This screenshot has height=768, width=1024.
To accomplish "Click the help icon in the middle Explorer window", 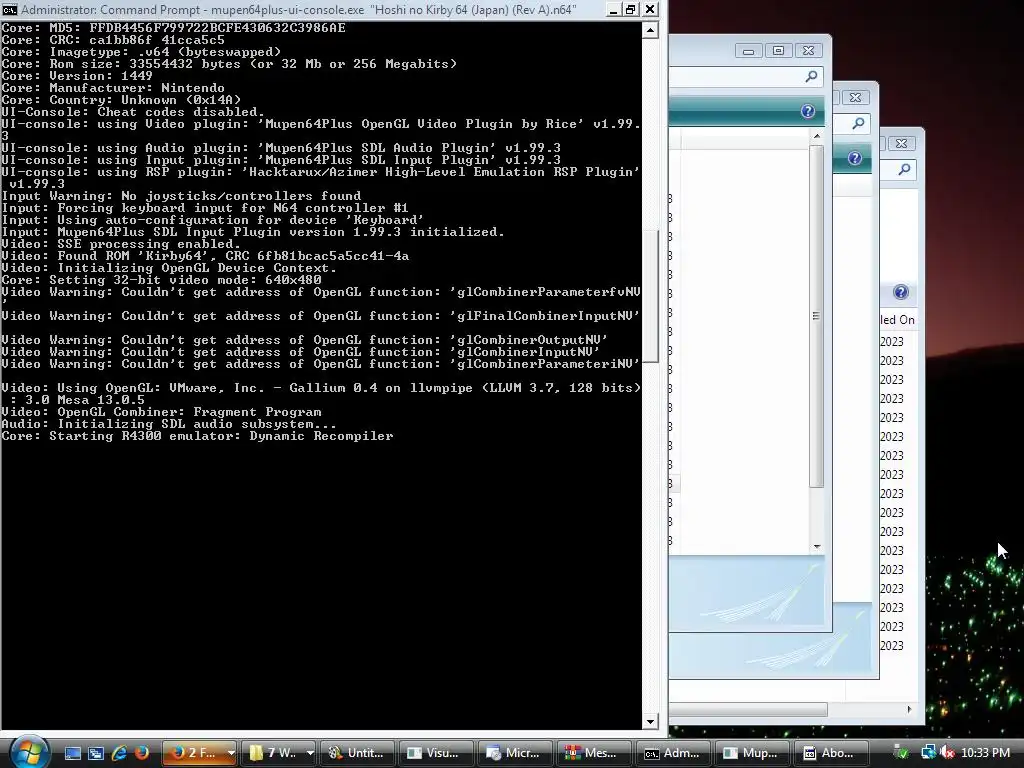I will coord(855,158).
